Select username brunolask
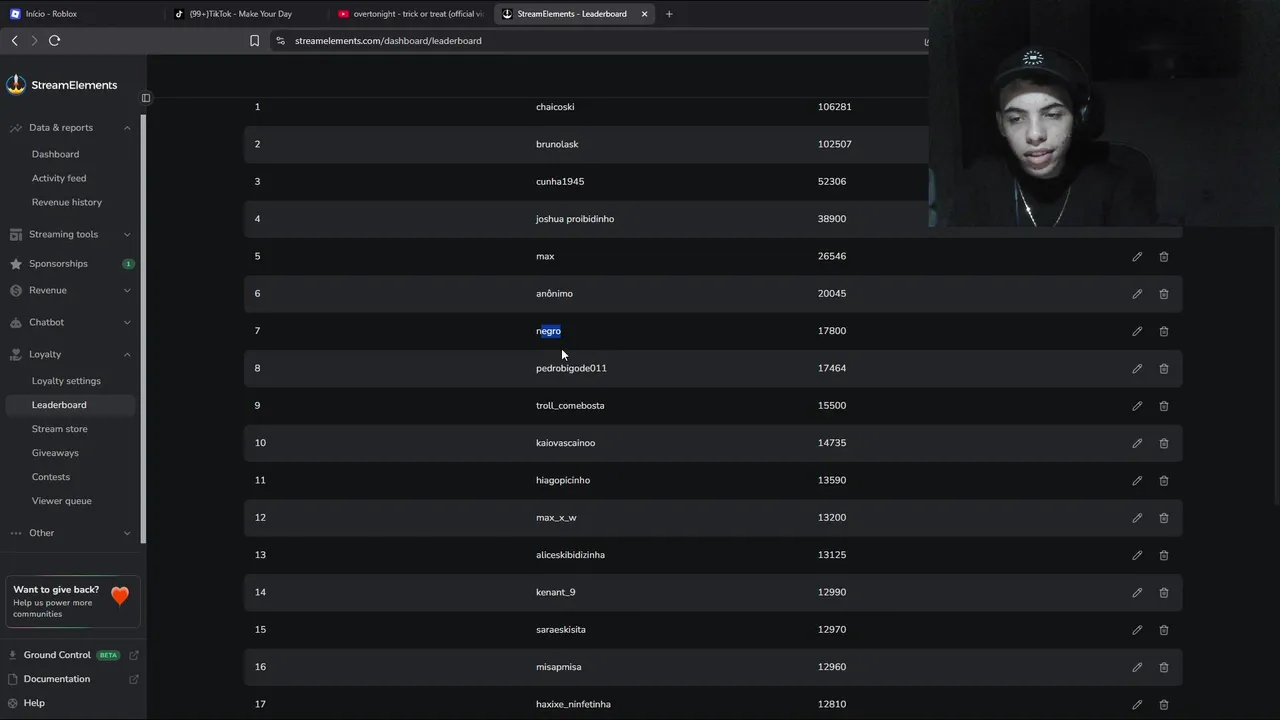Viewport: 1280px width, 720px height. click(557, 144)
